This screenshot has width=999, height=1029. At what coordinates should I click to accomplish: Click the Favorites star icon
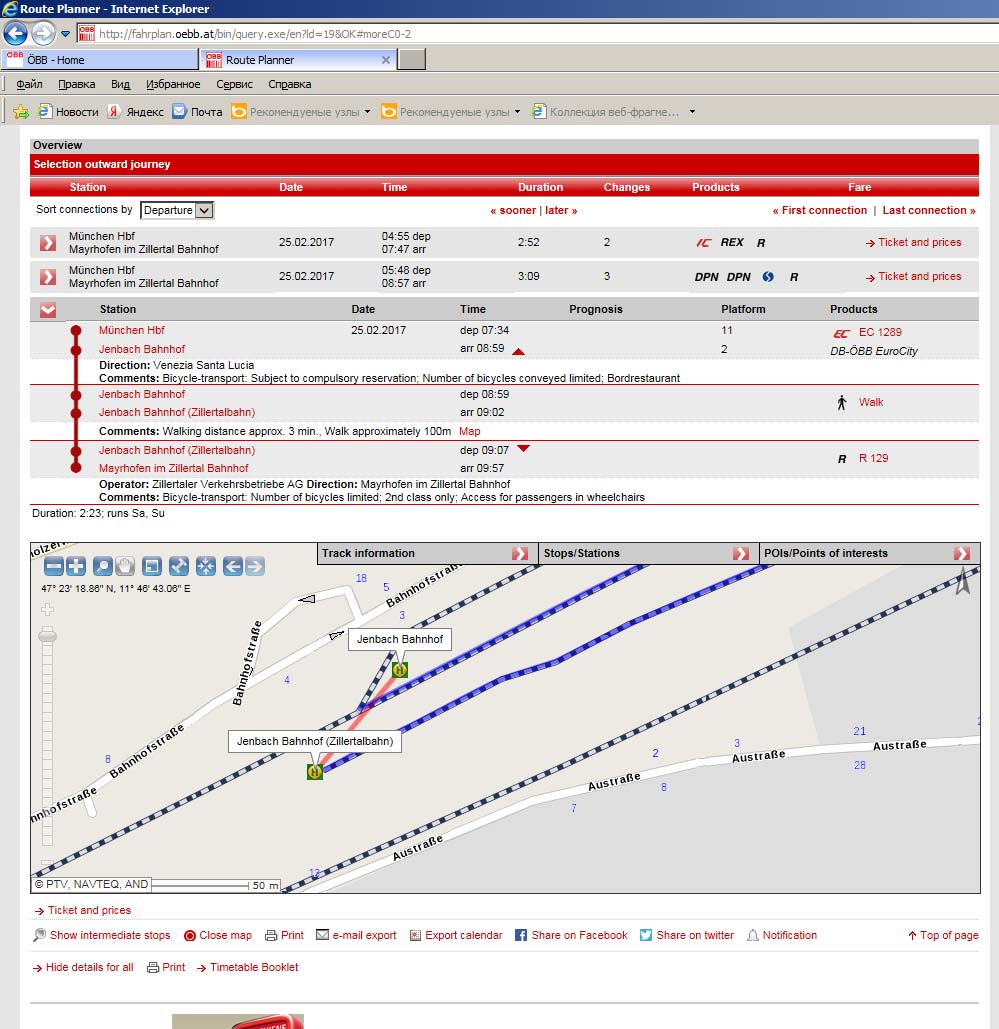20,112
